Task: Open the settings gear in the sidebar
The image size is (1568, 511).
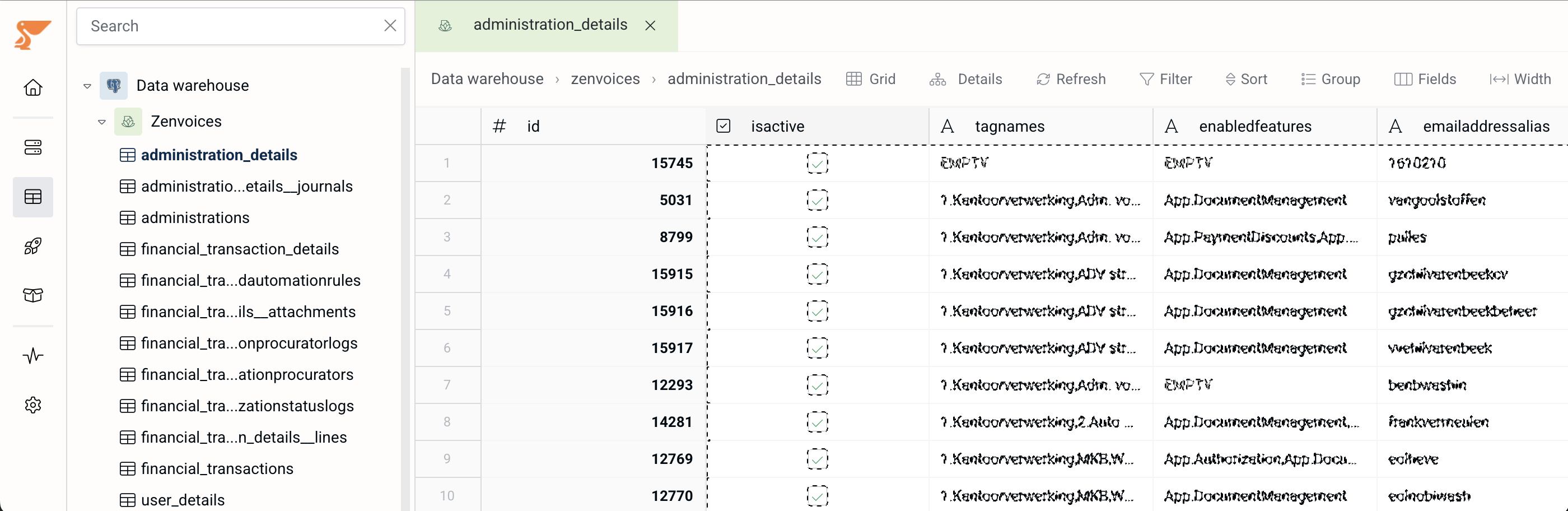Action: tap(33, 405)
